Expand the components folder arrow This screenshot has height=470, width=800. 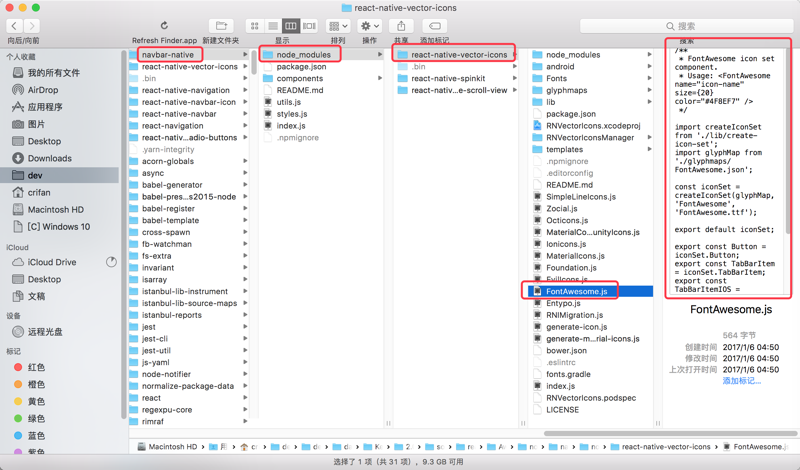click(x=380, y=79)
